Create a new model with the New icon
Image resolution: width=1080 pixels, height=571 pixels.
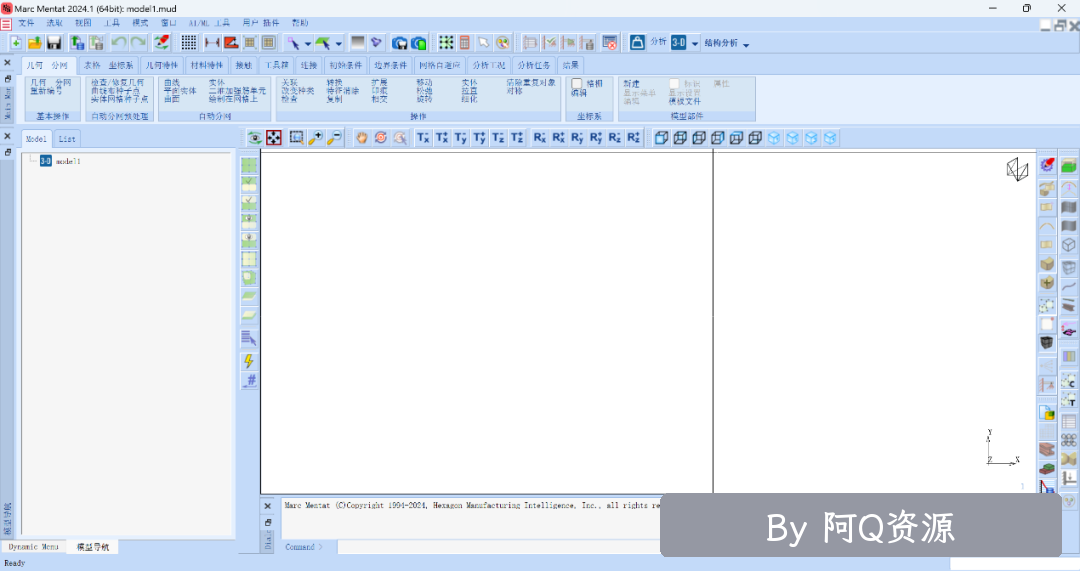tap(15, 43)
